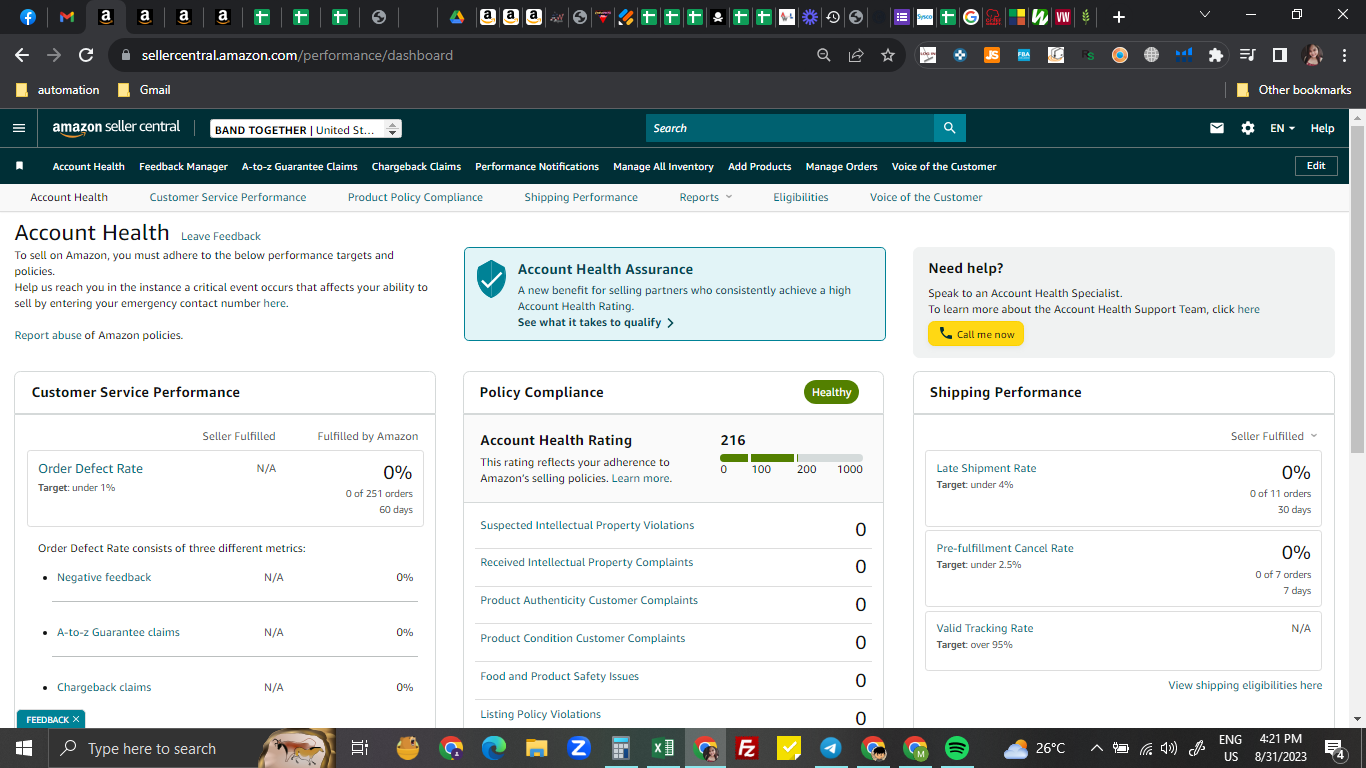The image size is (1366, 768).
Task: Click the Amazon Seller Central logo
Action: pos(117,128)
